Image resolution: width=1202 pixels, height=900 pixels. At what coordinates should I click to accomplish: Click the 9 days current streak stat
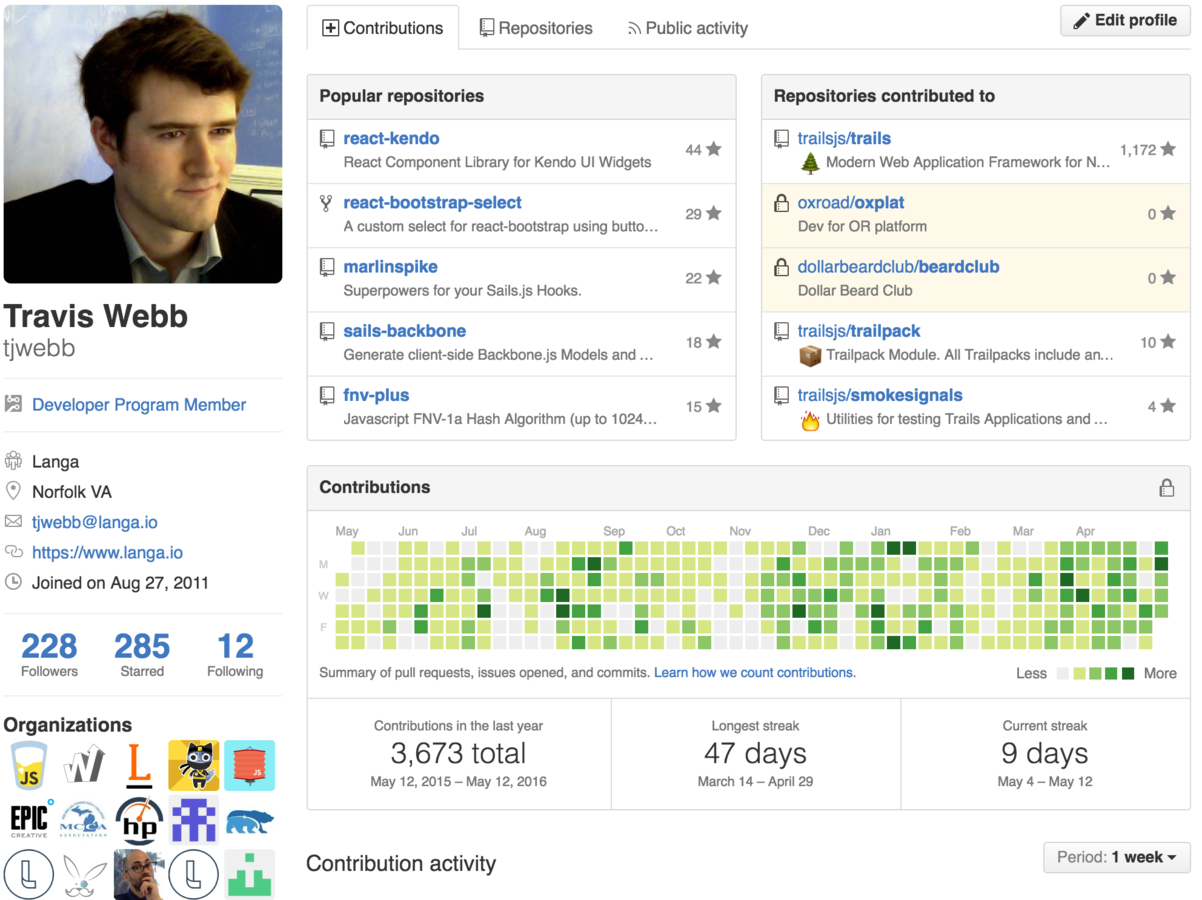point(1045,754)
